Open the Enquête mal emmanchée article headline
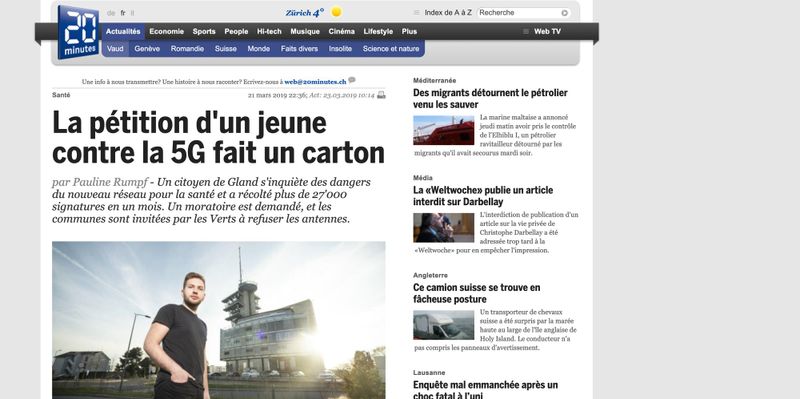This screenshot has width=800, height=399. pos(485,390)
